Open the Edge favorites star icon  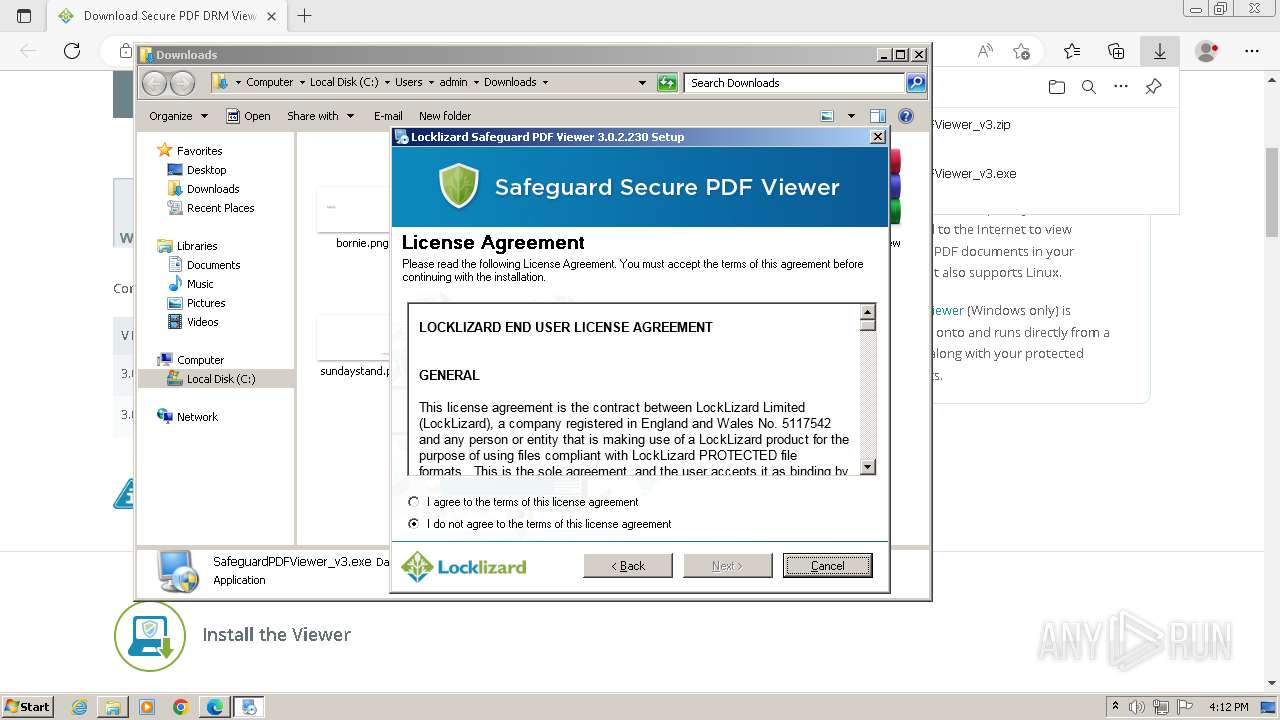pos(1072,51)
